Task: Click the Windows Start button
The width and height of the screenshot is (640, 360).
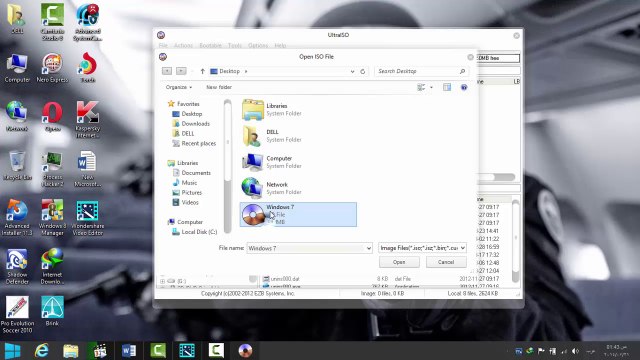Action: click(12, 351)
